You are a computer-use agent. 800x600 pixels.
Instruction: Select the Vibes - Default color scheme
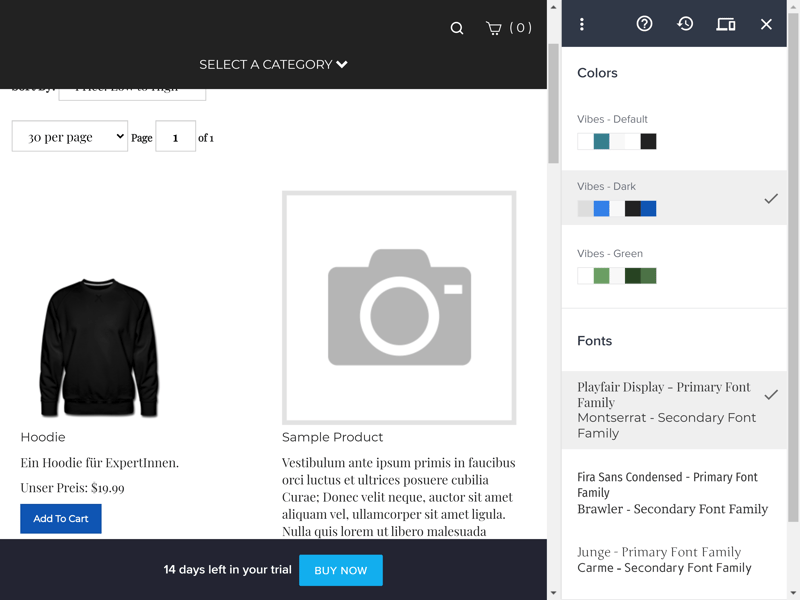point(673,132)
